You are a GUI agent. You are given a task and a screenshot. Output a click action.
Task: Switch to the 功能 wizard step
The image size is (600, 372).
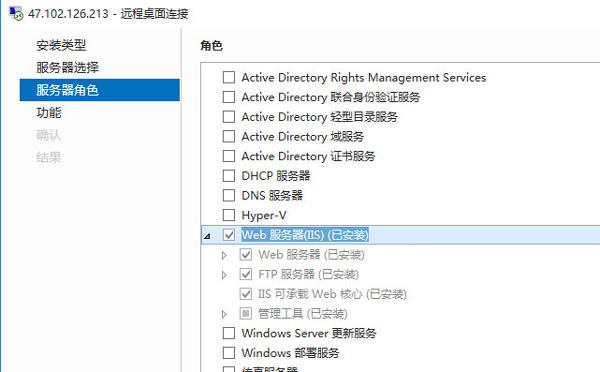pyautogui.click(x=49, y=113)
